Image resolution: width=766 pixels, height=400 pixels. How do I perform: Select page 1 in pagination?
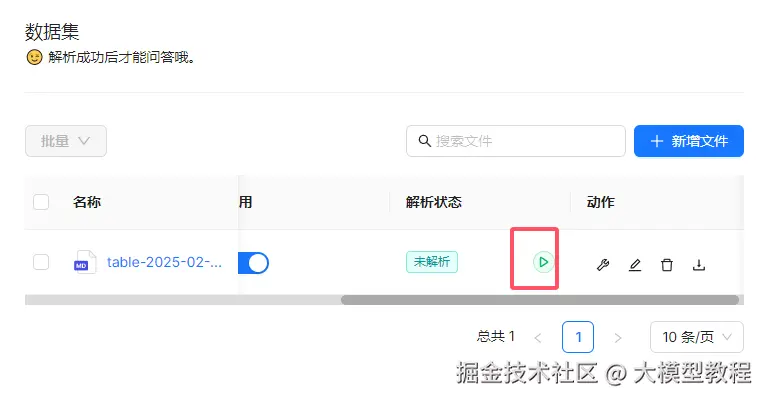coord(578,337)
